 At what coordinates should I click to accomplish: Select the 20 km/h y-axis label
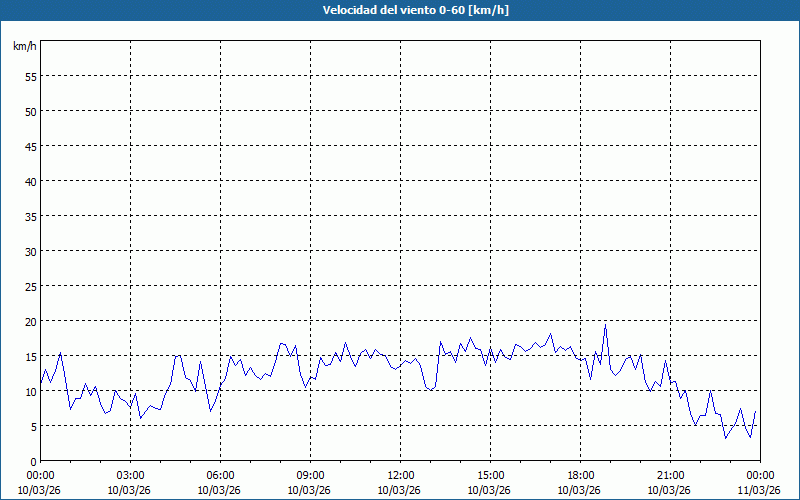point(30,321)
